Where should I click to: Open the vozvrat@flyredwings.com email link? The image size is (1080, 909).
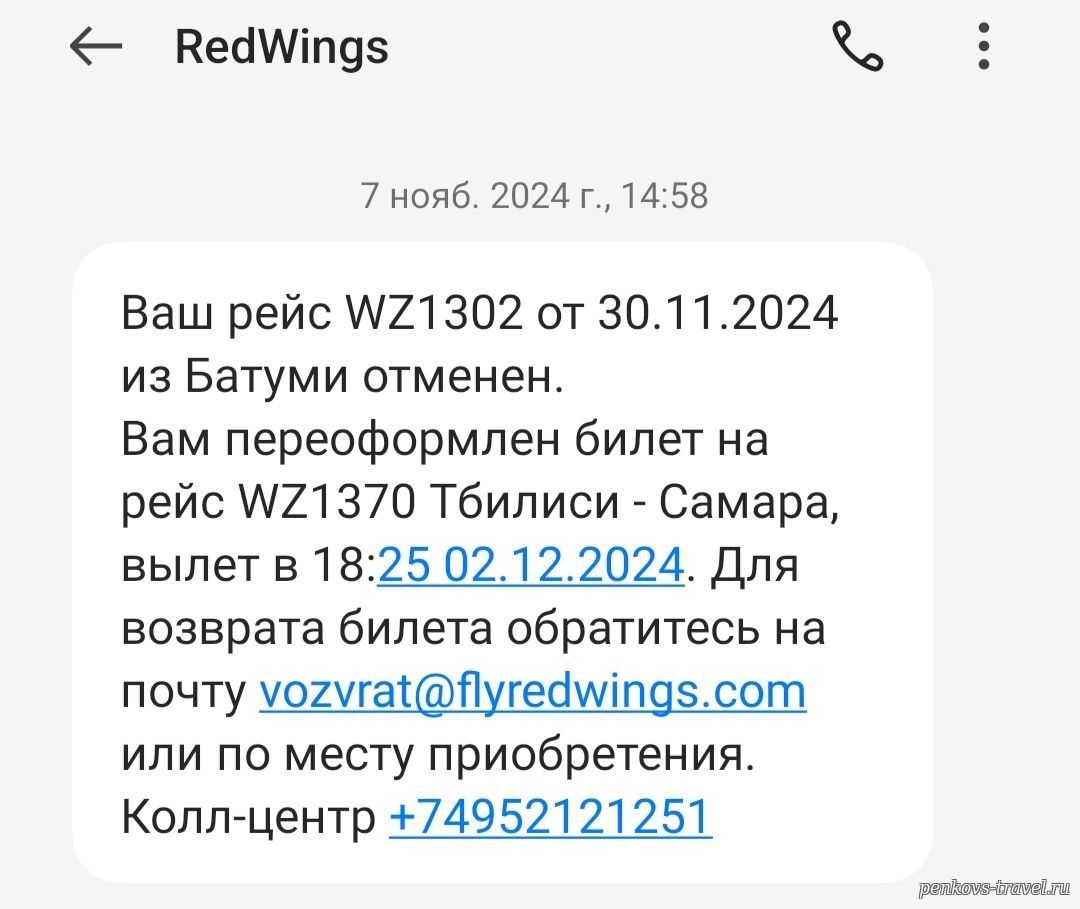[x=532, y=692]
